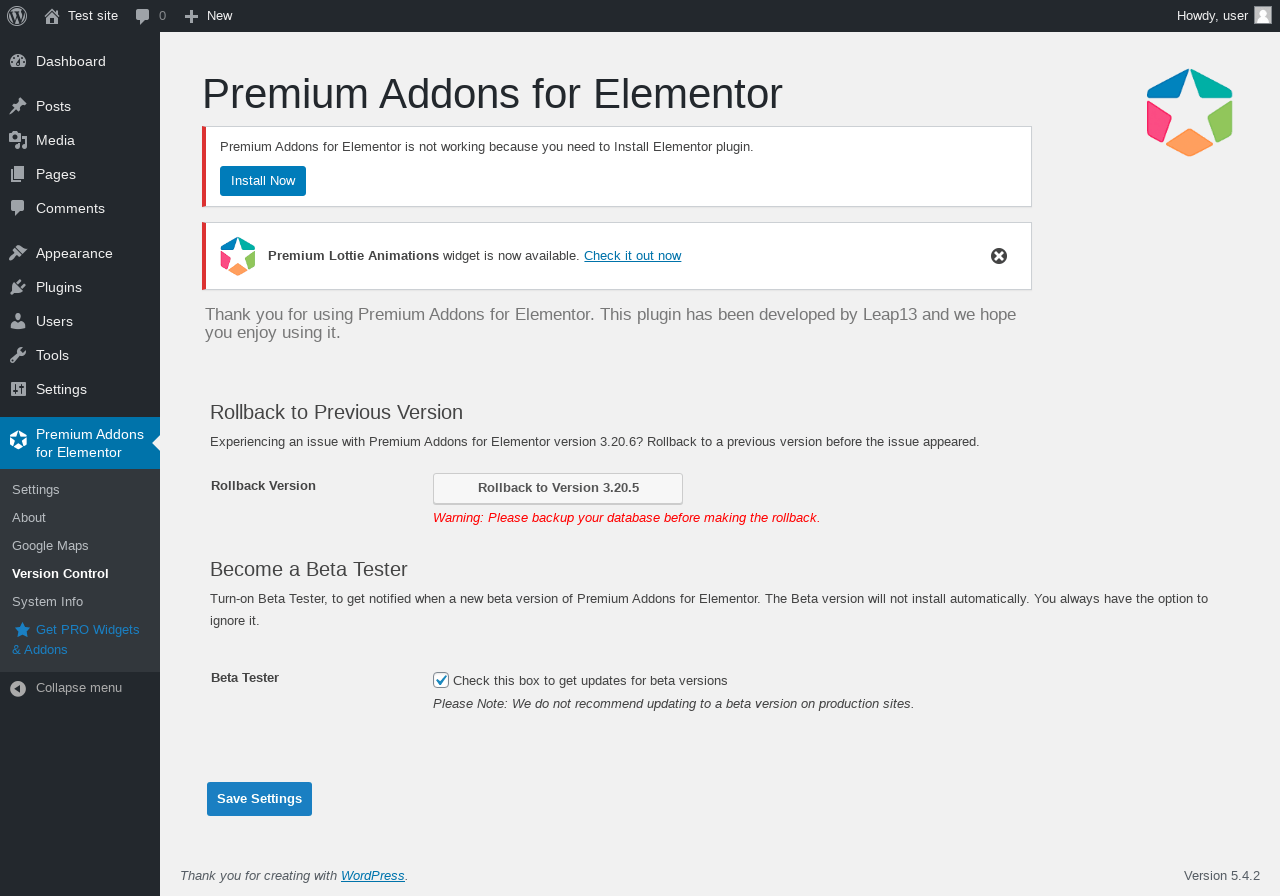Image resolution: width=1280 pixels, height=896 pixels.
Task: Open the comments bubble in admin bar
Action: click(x=143, y=16)
